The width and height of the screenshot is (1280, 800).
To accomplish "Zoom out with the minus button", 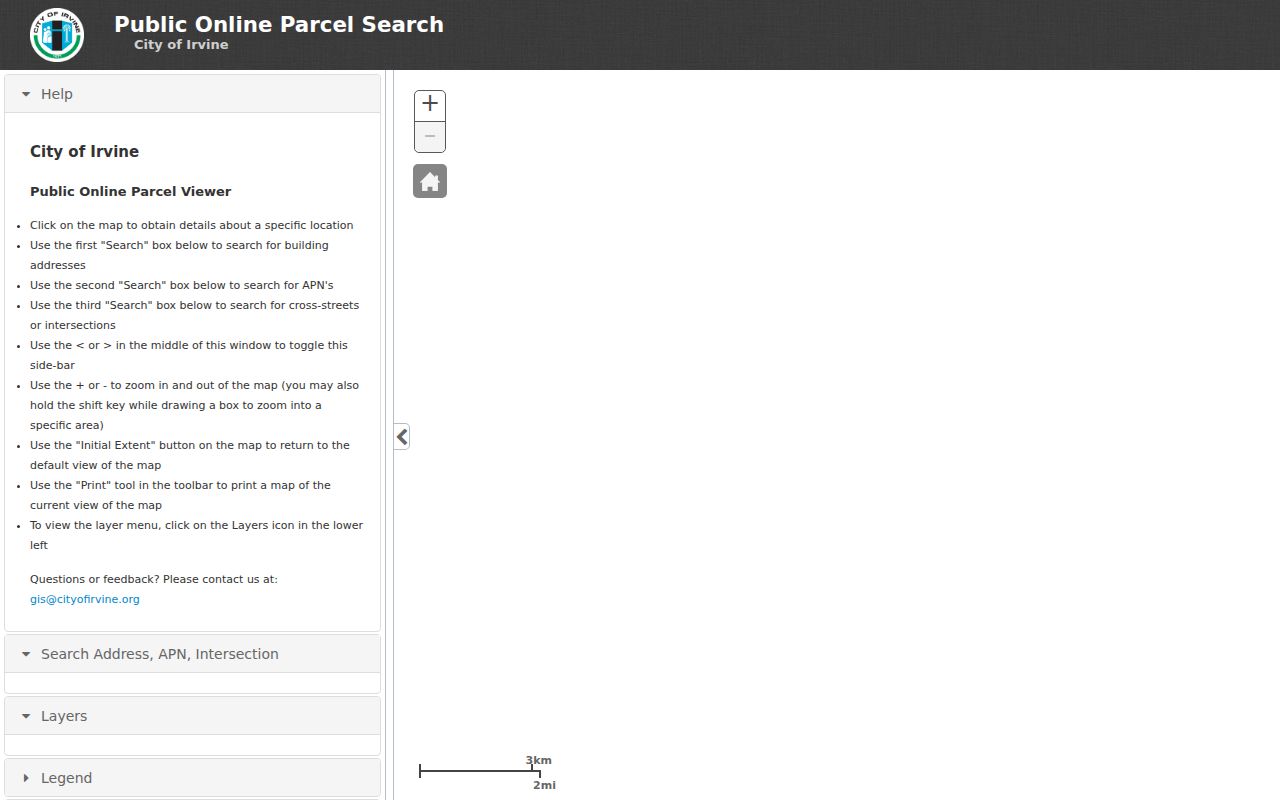I will 430,137.
